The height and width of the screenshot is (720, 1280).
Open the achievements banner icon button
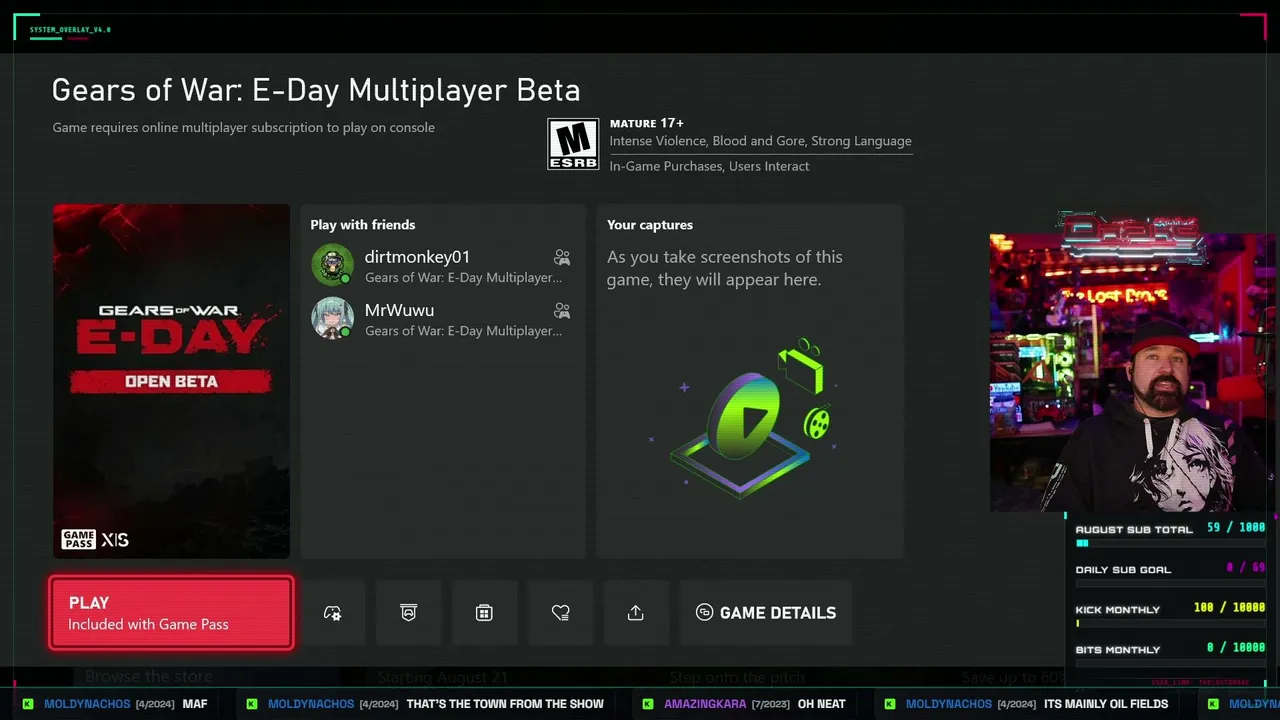408,613
